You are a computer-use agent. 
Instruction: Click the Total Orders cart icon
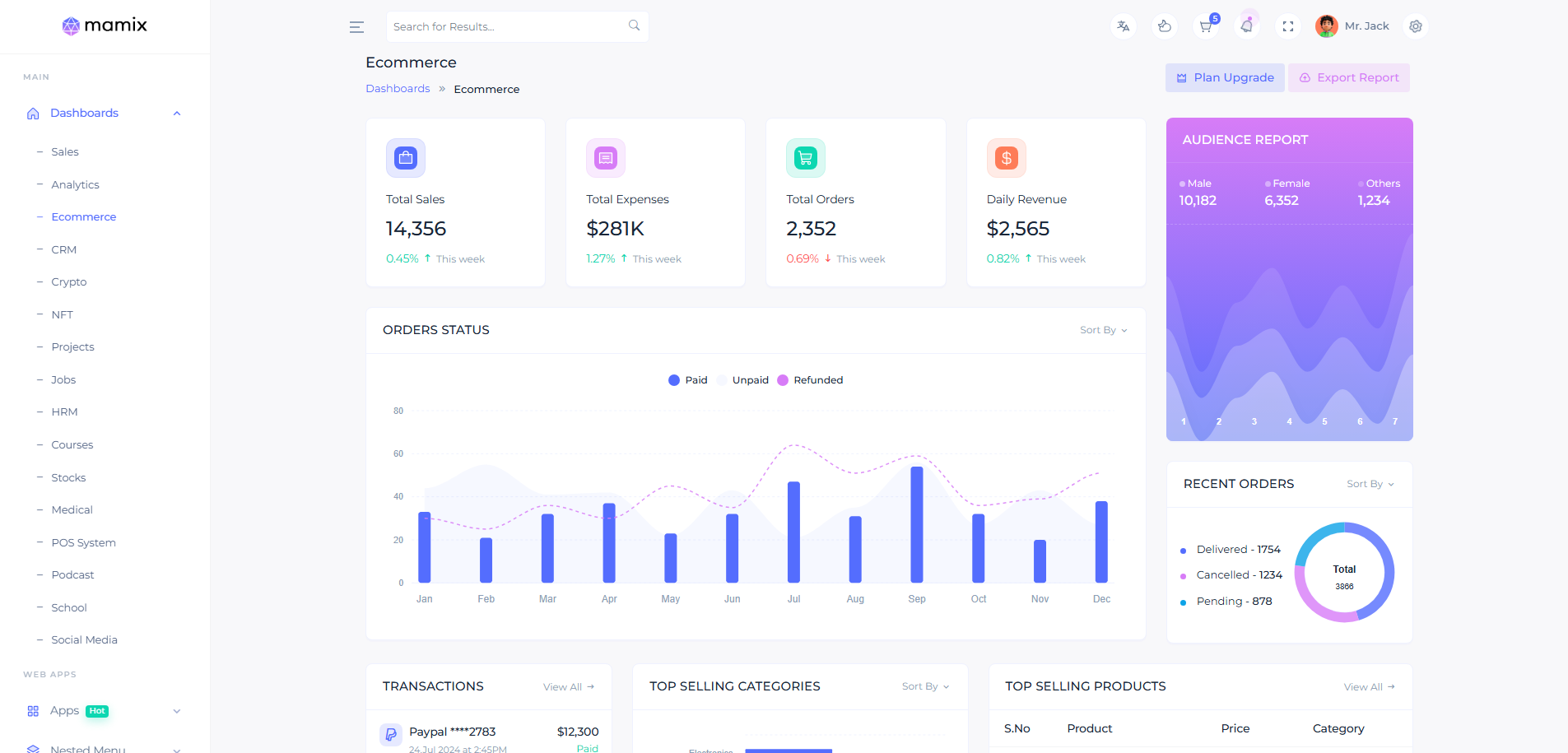(806, 157)
